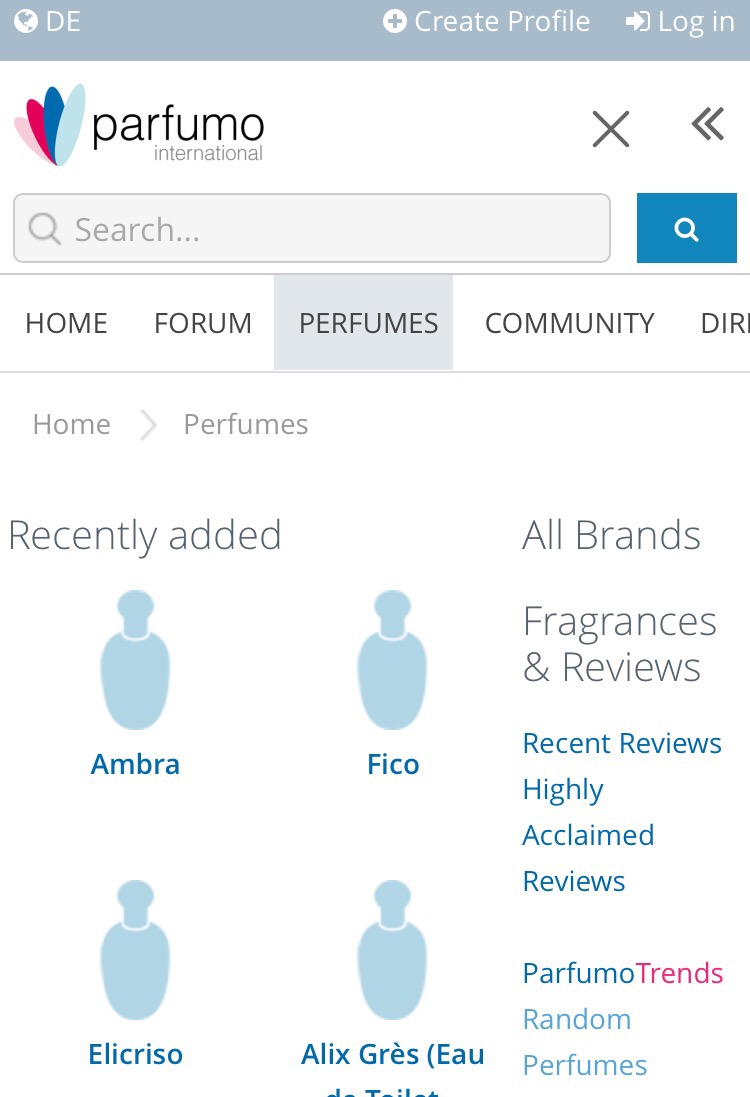Image resolution: width=750 pixels, height=1097 pixels.
Task: Go to All Brands heading link
Action: [611, 536]
